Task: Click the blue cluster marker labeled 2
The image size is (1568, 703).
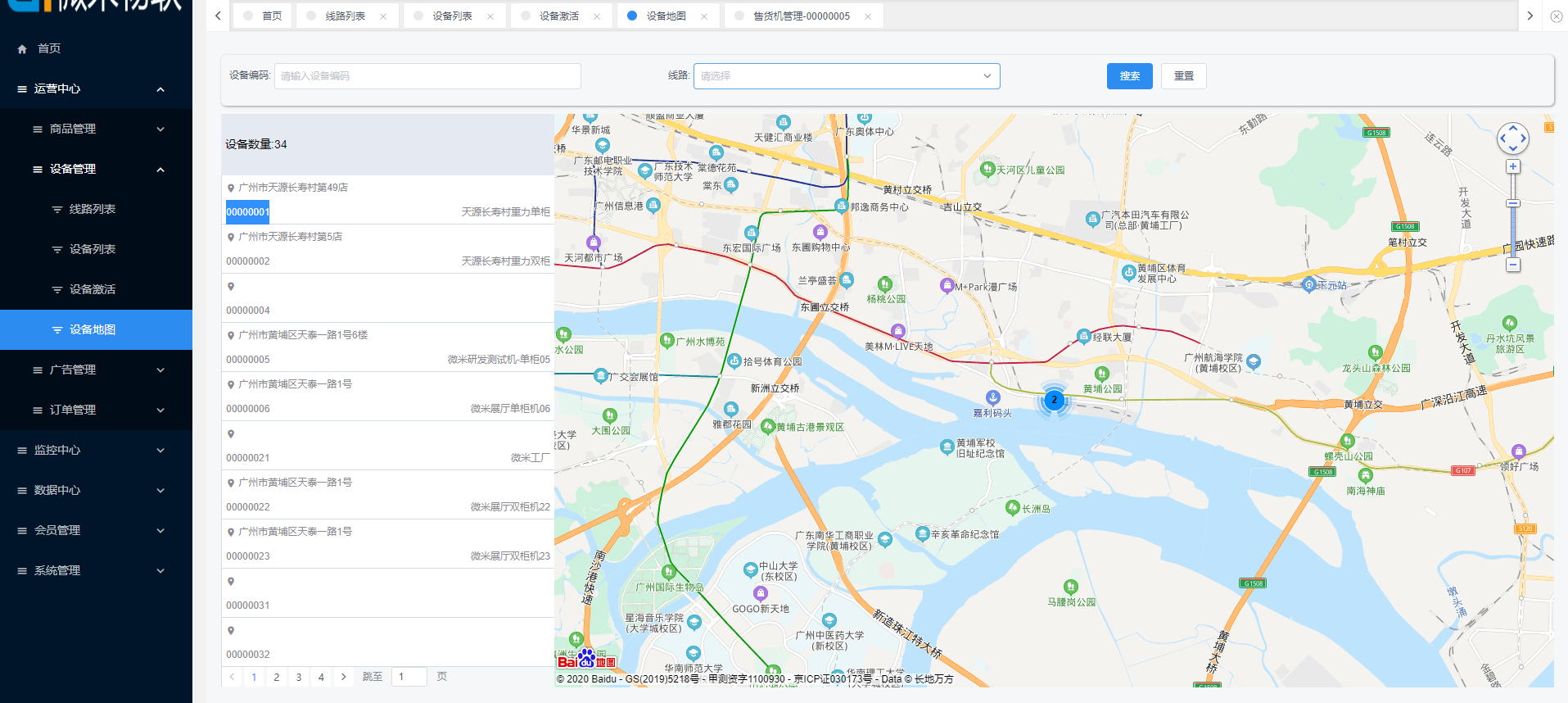Action: point(1054,401)
